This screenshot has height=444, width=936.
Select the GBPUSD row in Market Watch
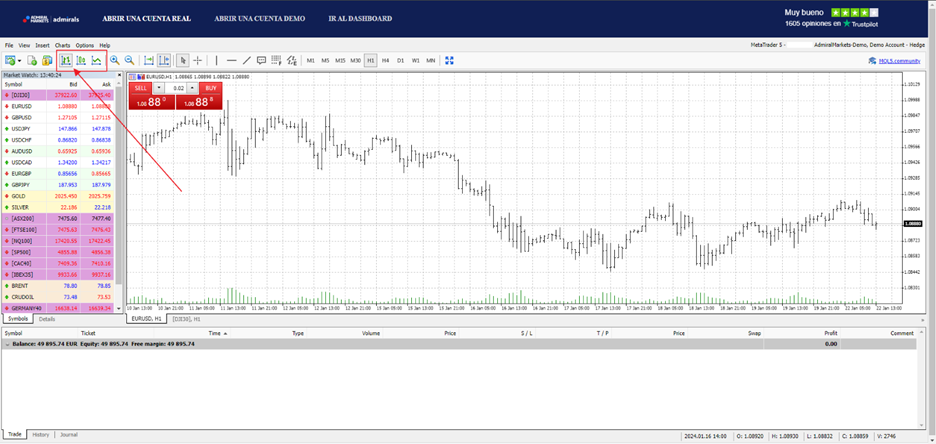[x=59, y=118]
